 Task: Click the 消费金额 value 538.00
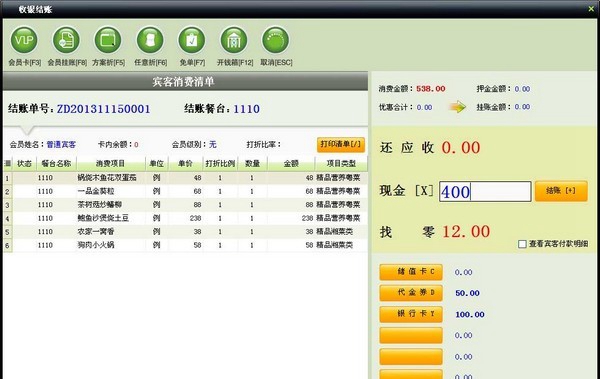click(x=430, y=89)
